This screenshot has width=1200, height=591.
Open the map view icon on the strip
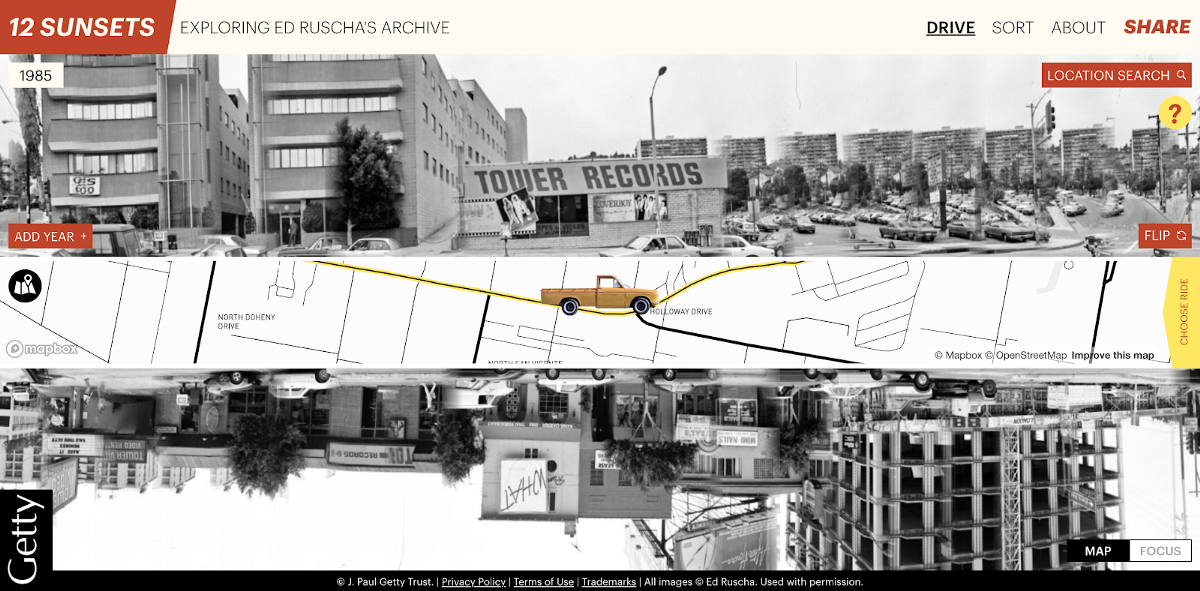tap(25, 285)
